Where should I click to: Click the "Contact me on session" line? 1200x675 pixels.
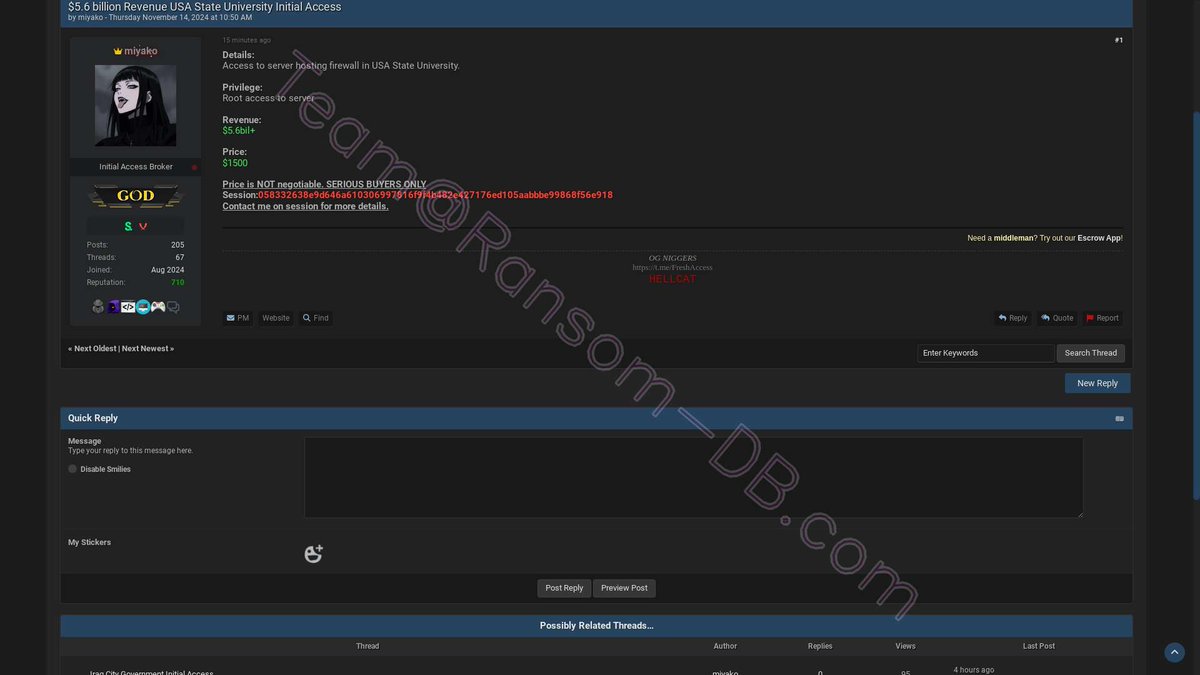coord(305,206)
